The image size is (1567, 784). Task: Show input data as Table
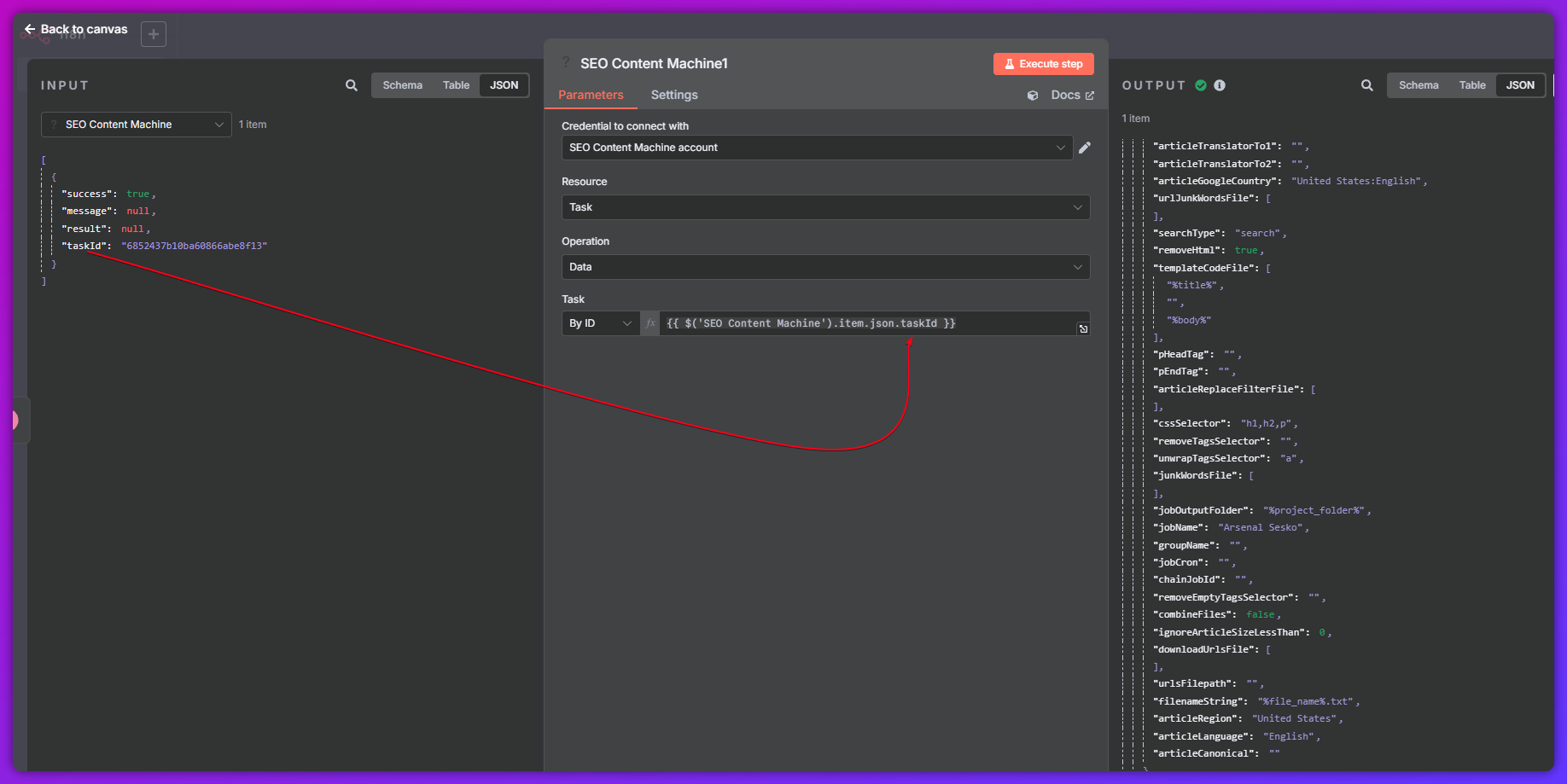pyautogui.click(x=457, y=85)
